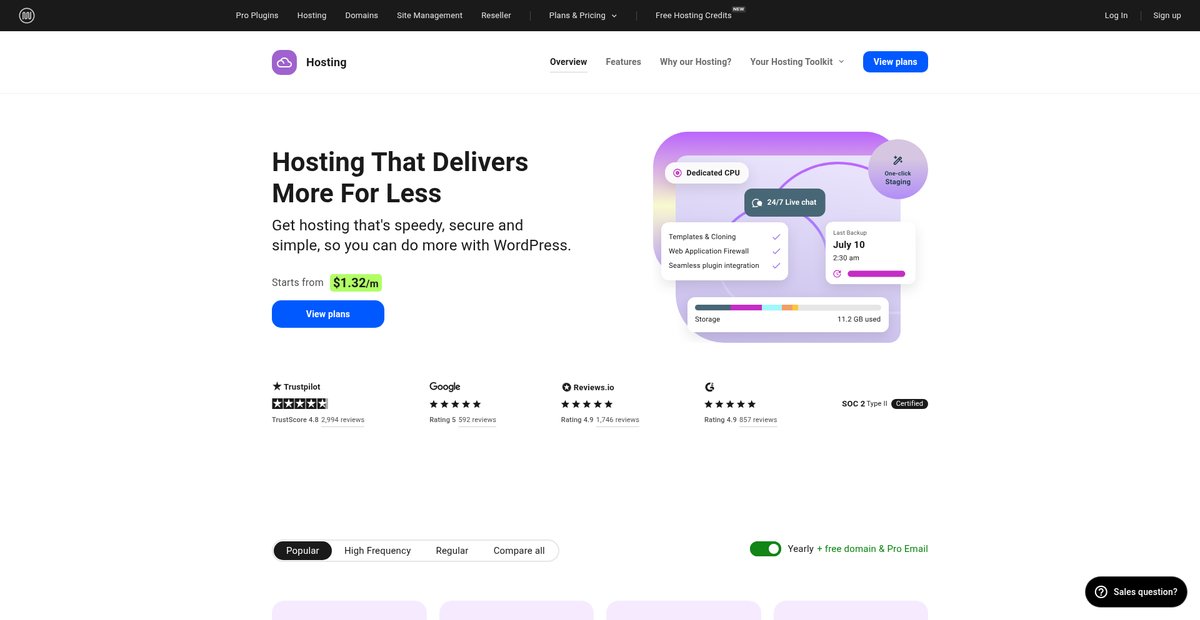Screen dimensions: 1200x620
Task: Click the Trustpilot star rating boxes
Action: [300, 404]
